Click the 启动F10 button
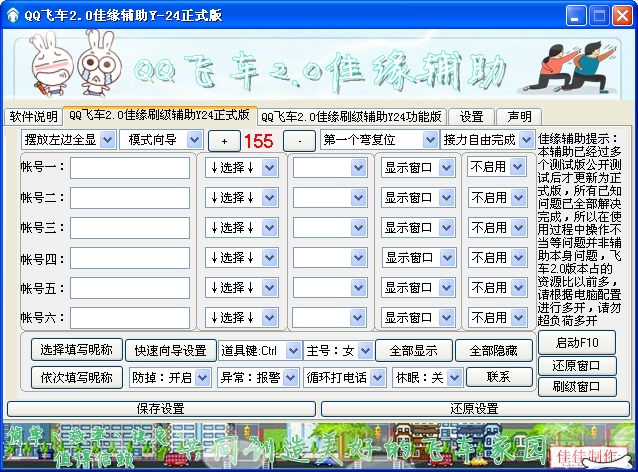This screenshot has height=472, width=638. tap(577, 343)
